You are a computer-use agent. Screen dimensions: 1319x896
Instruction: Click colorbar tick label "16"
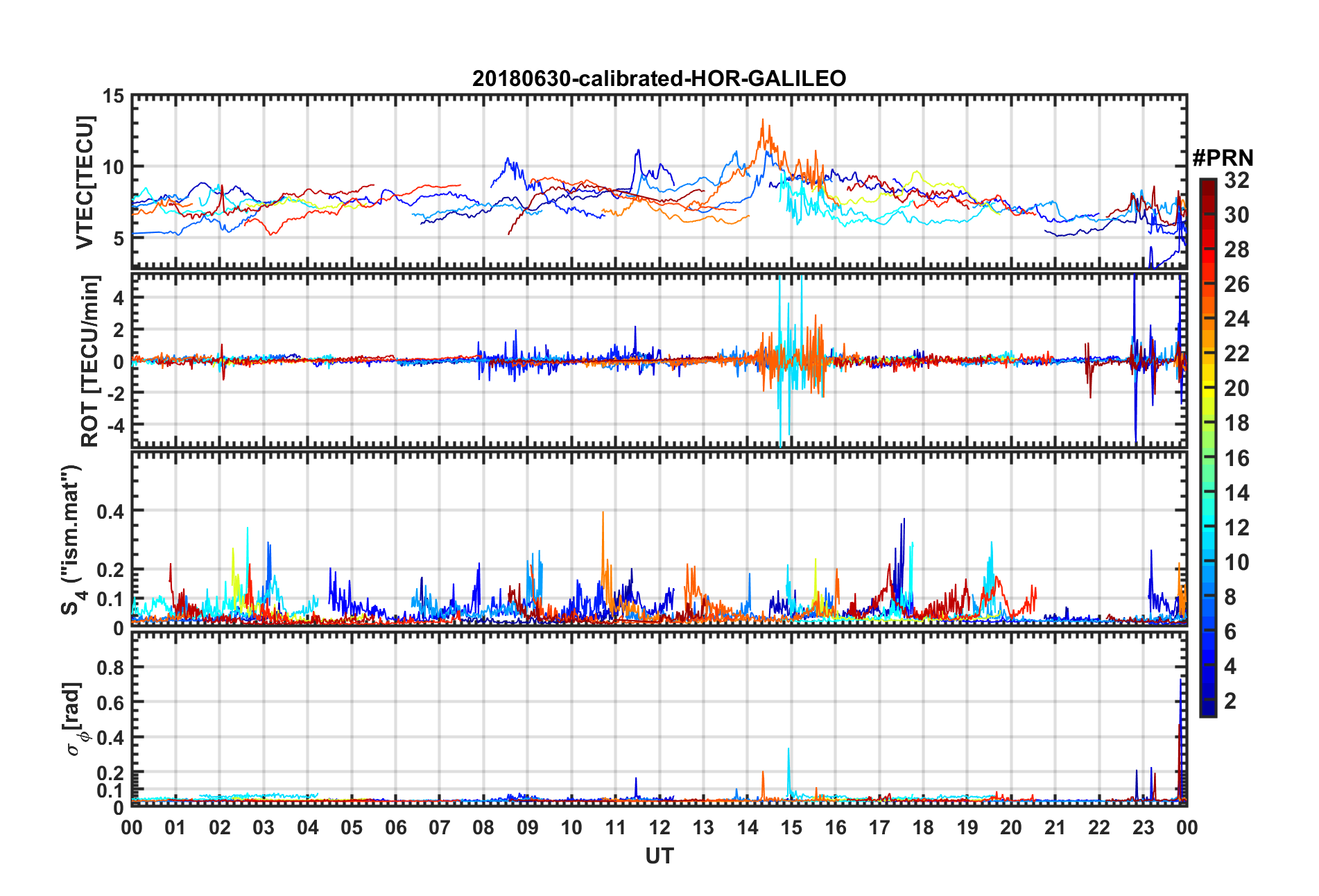pos(1236,458)
